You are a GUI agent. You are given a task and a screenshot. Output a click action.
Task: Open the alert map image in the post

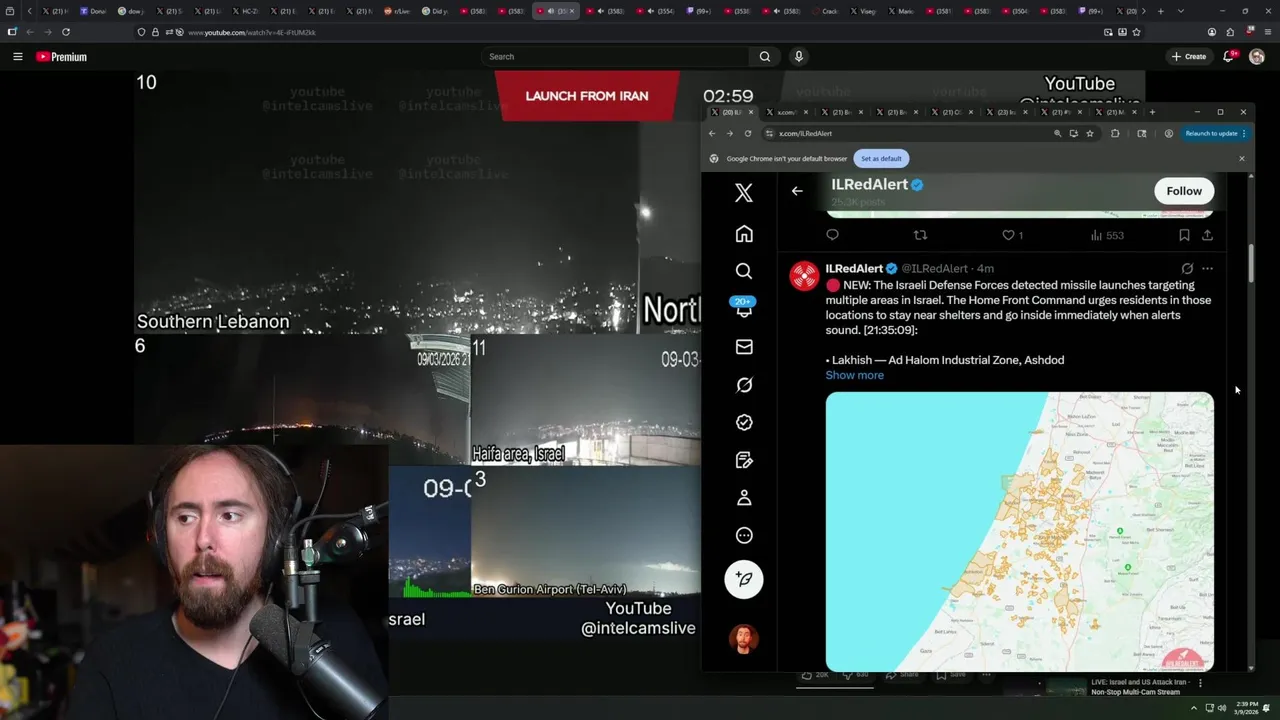1020,531
